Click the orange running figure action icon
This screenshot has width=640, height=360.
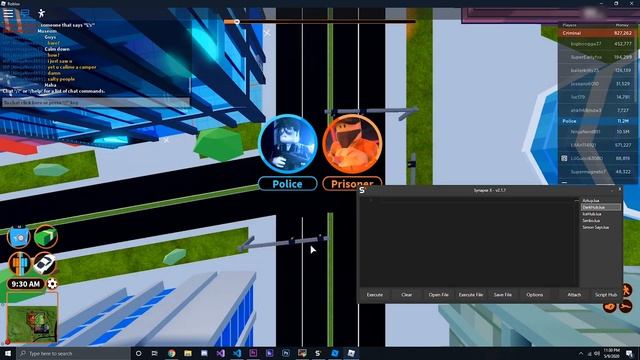tap(626, 290)
